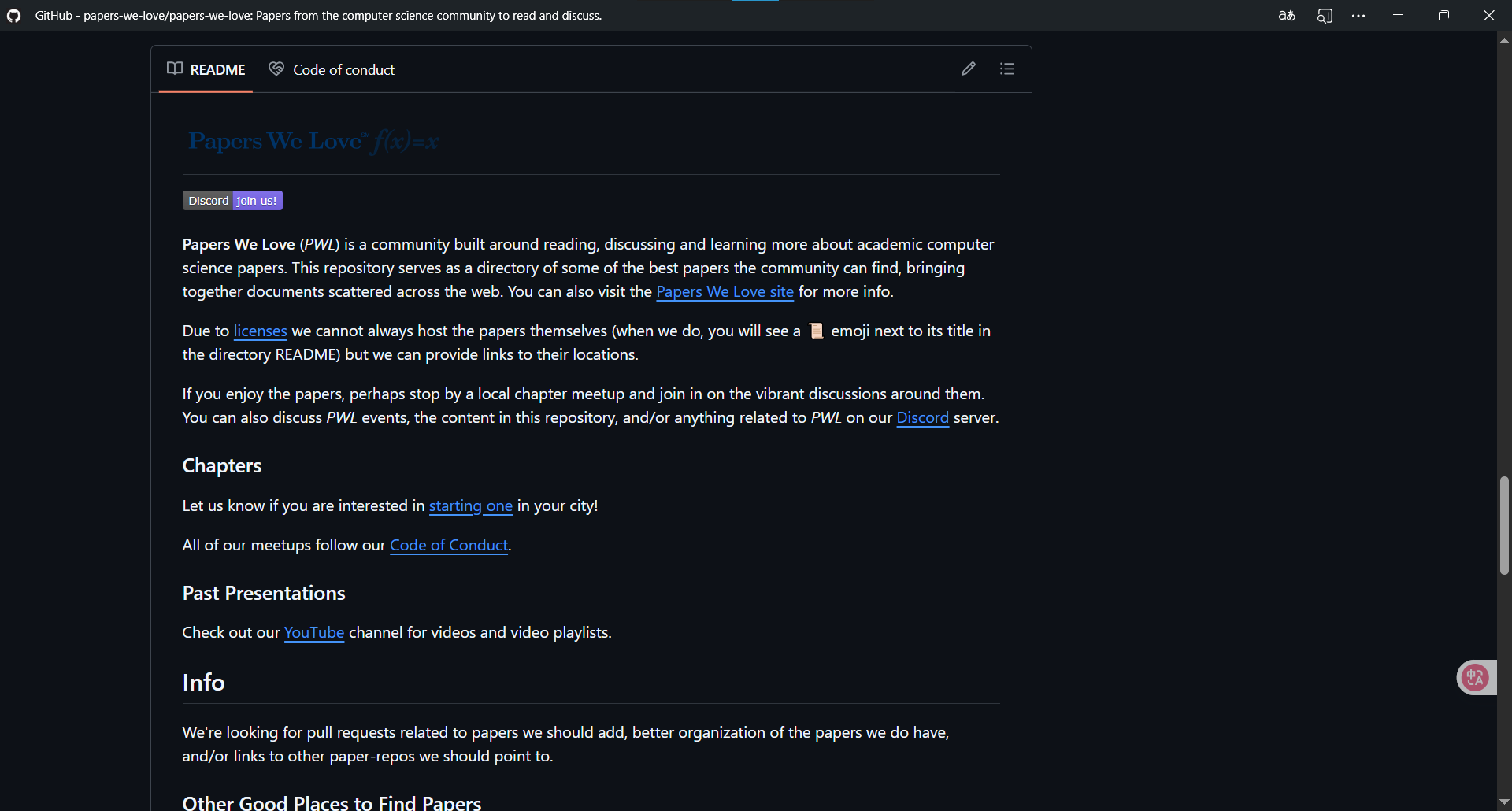Restore down the browser window
The image size is (1512, 811).
click(x=1443, y=16)
